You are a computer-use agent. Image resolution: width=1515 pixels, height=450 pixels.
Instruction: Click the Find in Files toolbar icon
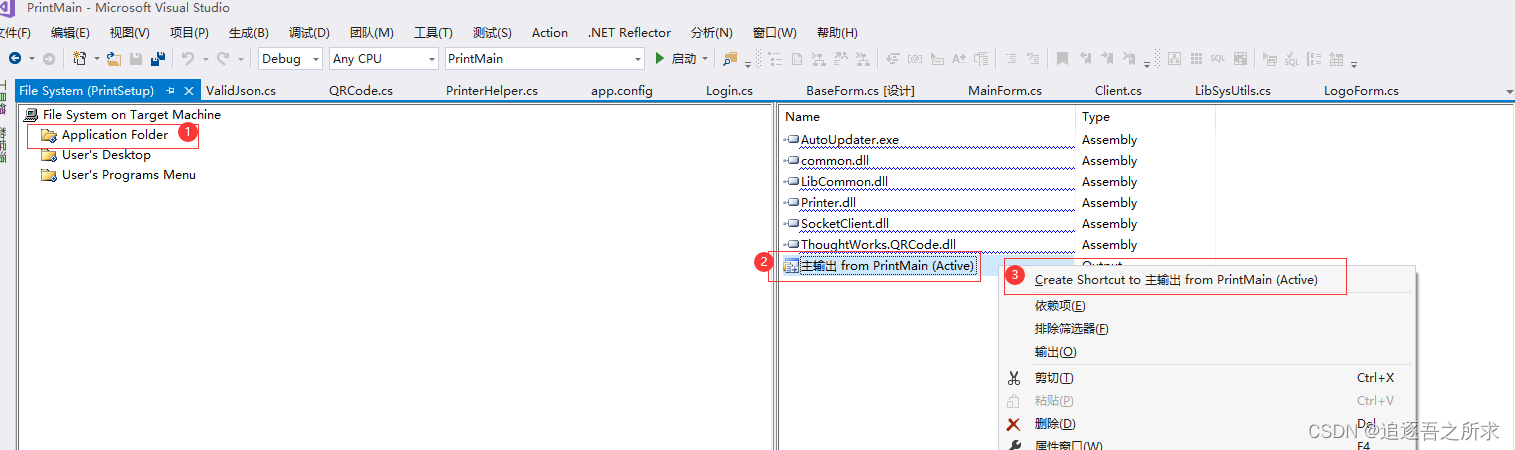pyautogui.click(x=730, y=59)
